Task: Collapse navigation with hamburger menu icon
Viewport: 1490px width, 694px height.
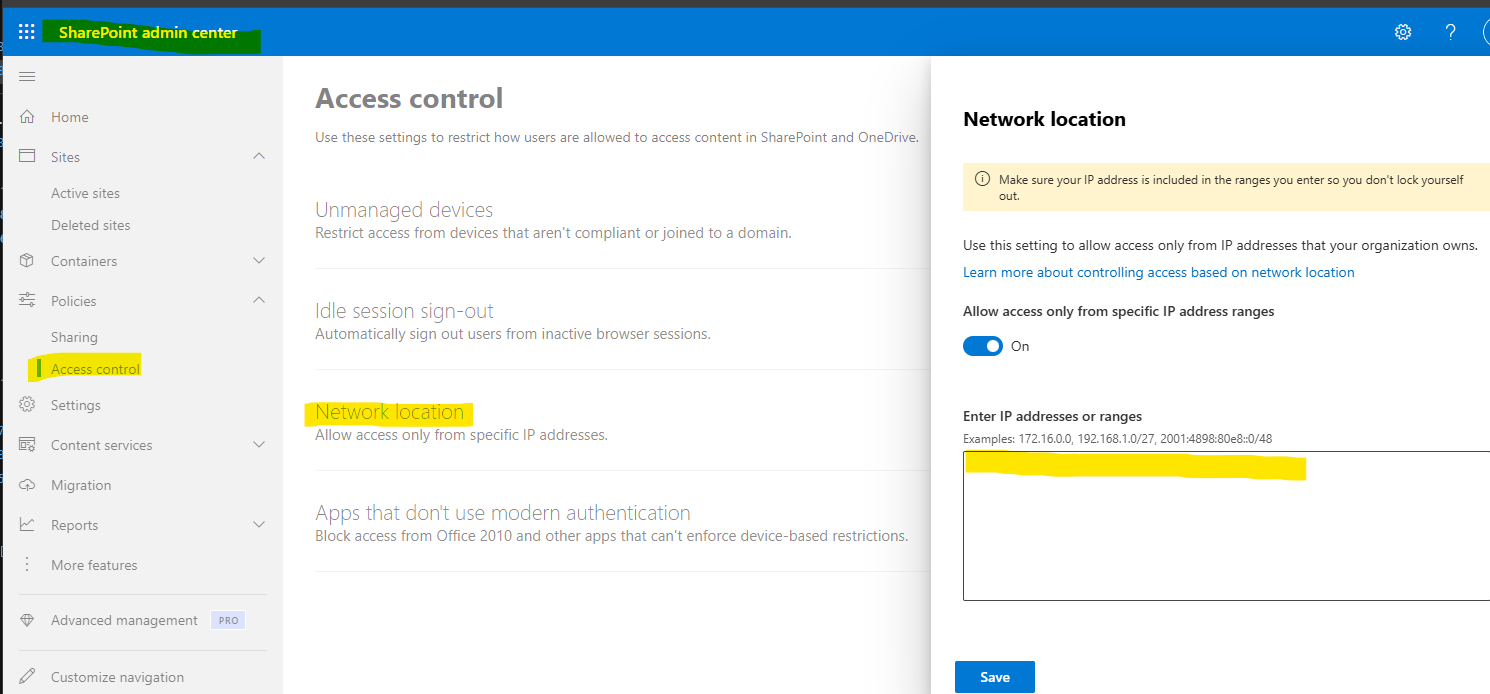Action: (27, 77)
